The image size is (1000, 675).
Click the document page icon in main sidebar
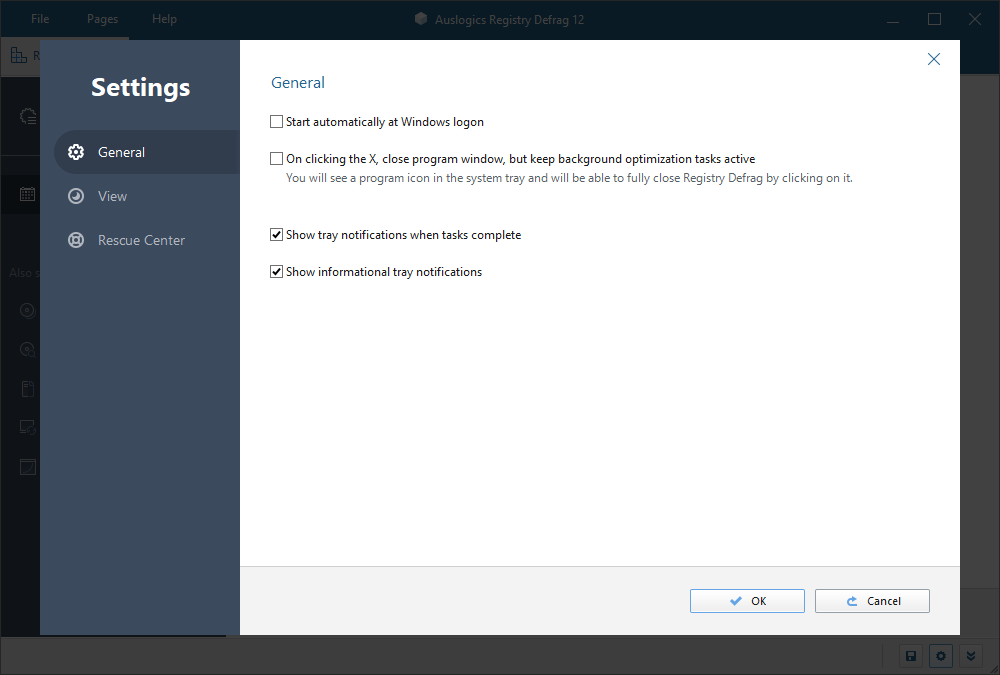tap(27, 389)
